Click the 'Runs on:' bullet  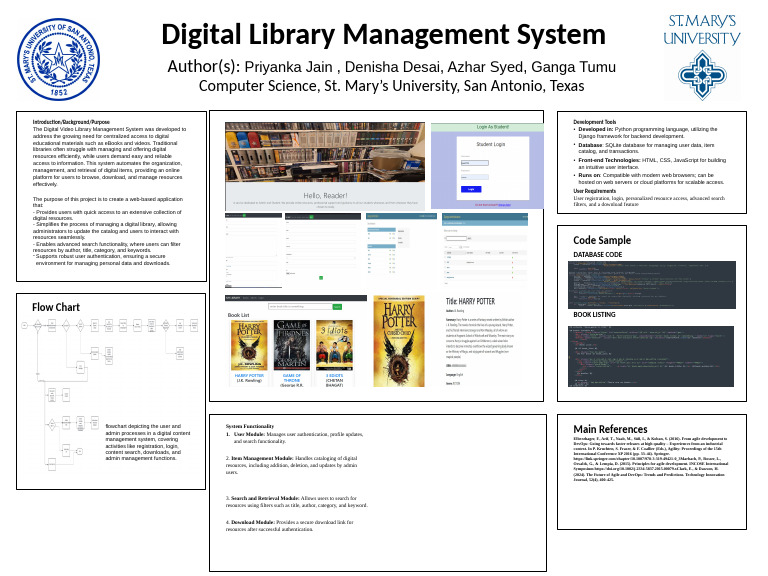pyautogui.click(x=649, y=178)
